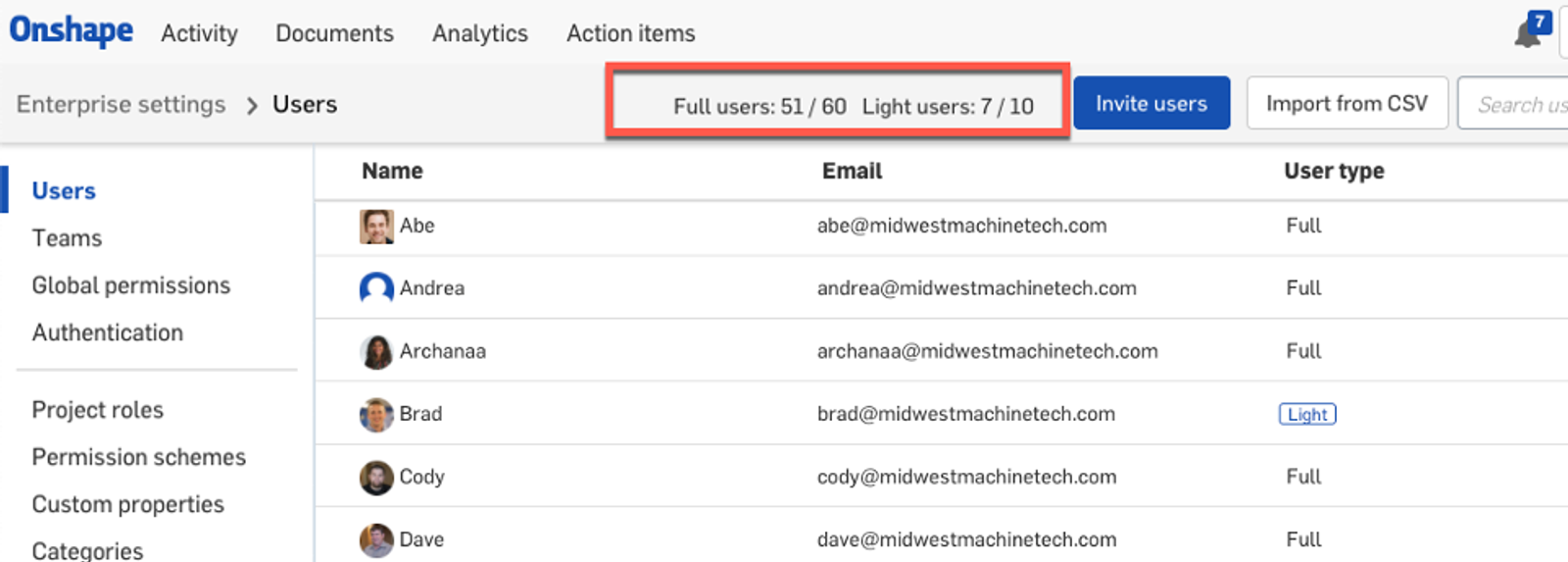Screen dimensions: 1568x562
Task: Click Import from CSV button
Action: (1347, 104)
